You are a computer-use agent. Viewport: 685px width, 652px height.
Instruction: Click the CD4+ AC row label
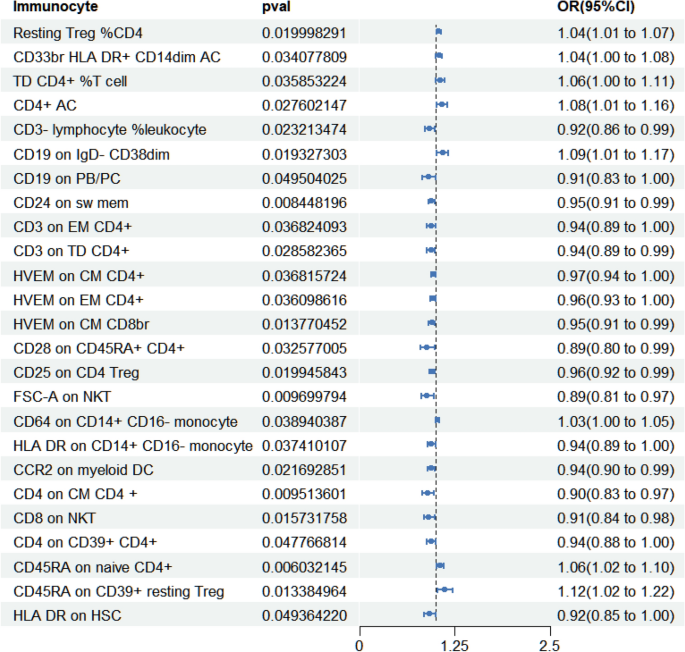click(45, 105)
